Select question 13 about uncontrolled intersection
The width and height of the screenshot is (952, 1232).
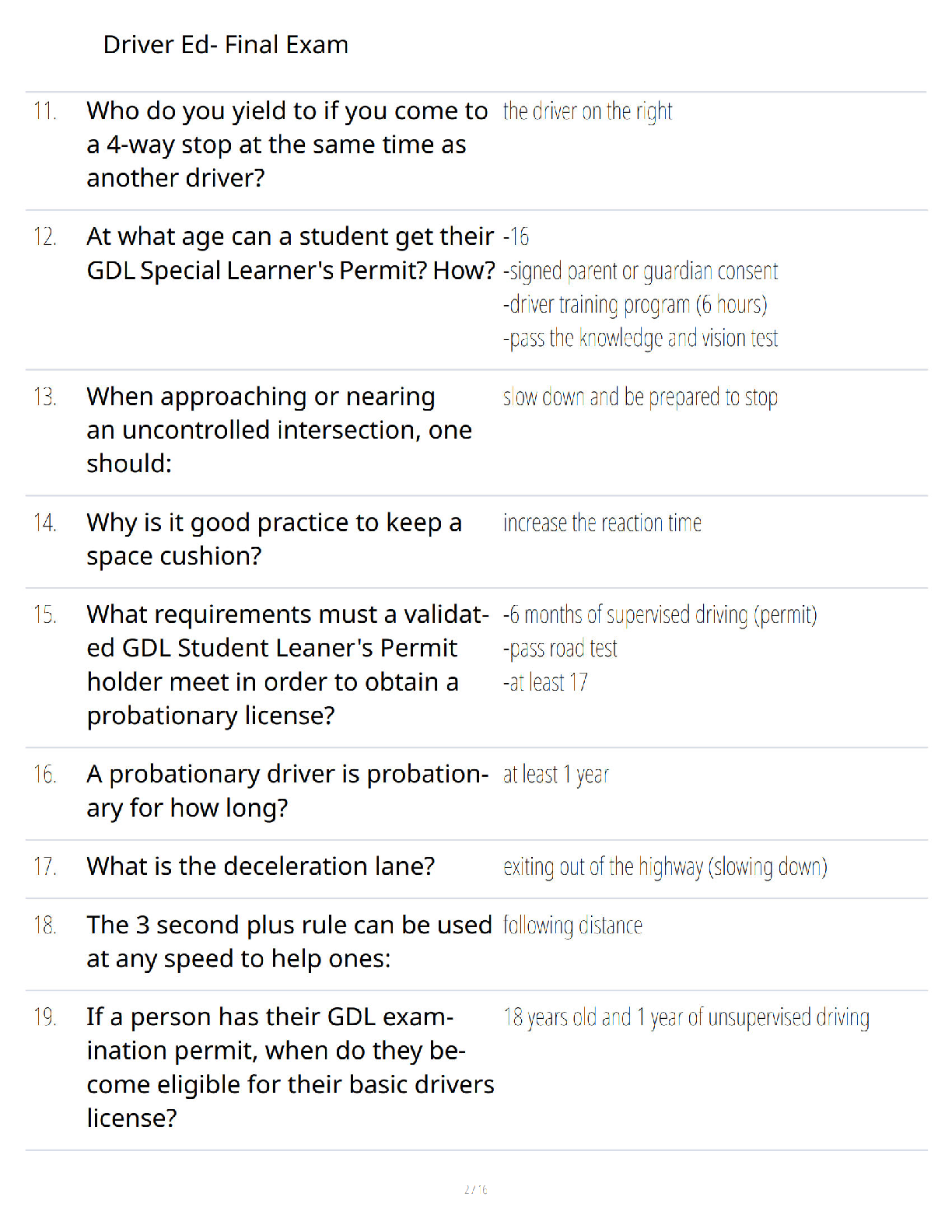279,430
